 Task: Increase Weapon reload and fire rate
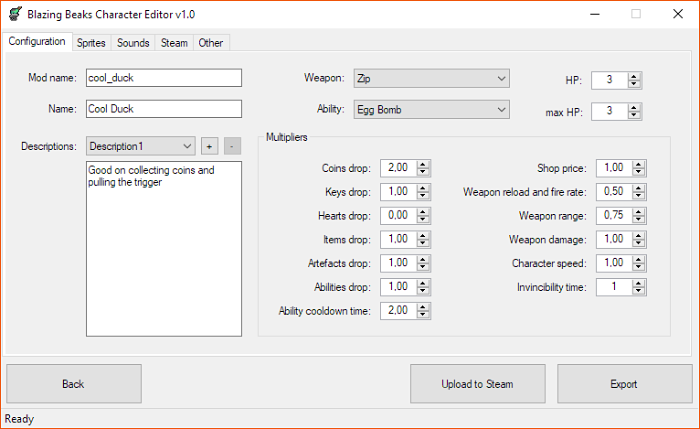tap(639, 188)
